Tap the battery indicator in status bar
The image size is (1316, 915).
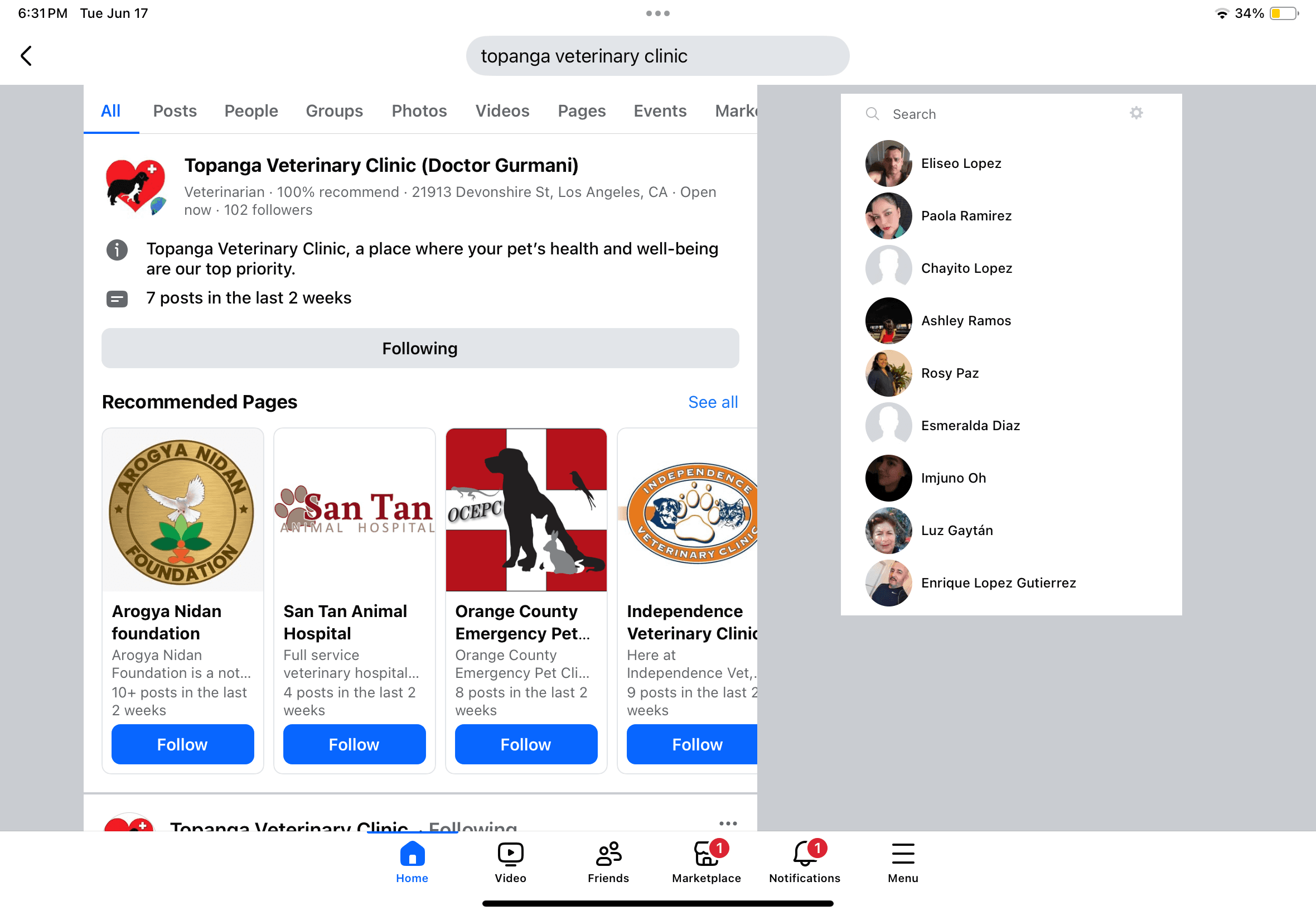click(x=1283, y=13)
